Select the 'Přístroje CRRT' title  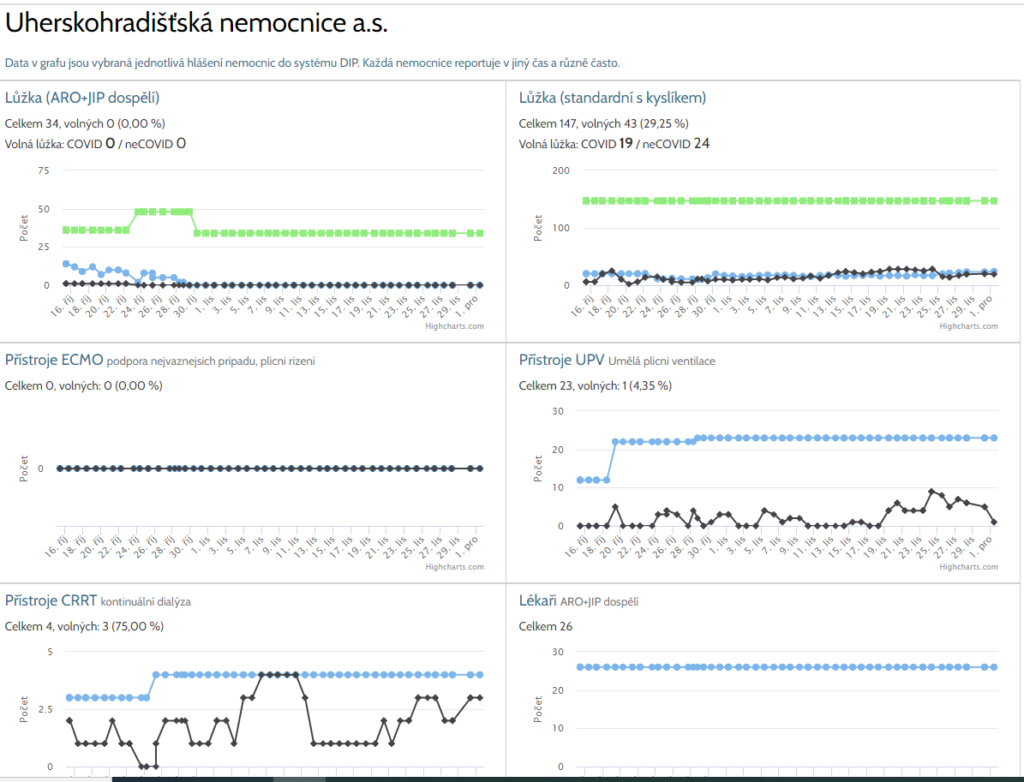(51, 600)
